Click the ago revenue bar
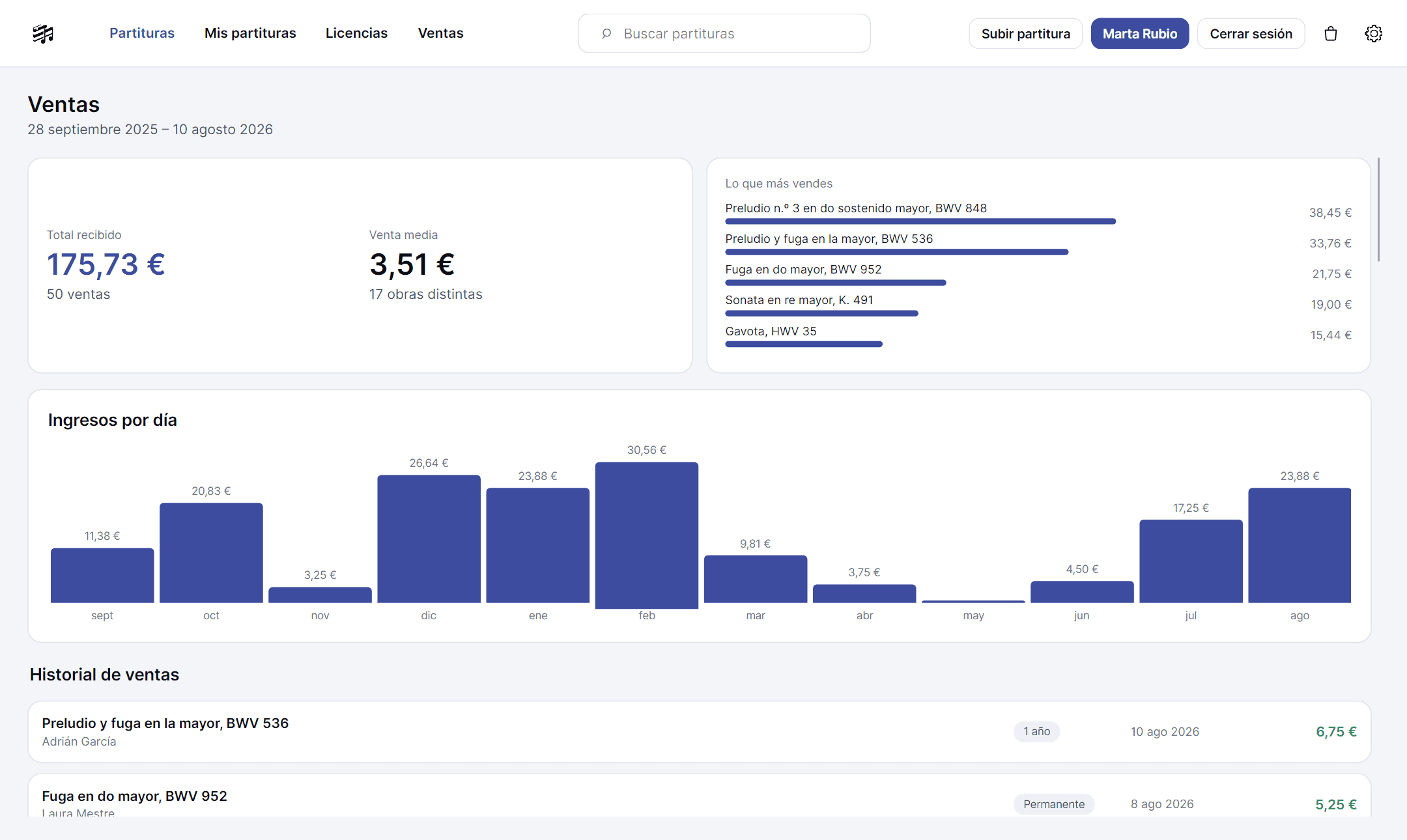This screenshot has width=1407, height=840. [x=1300, y=545]
